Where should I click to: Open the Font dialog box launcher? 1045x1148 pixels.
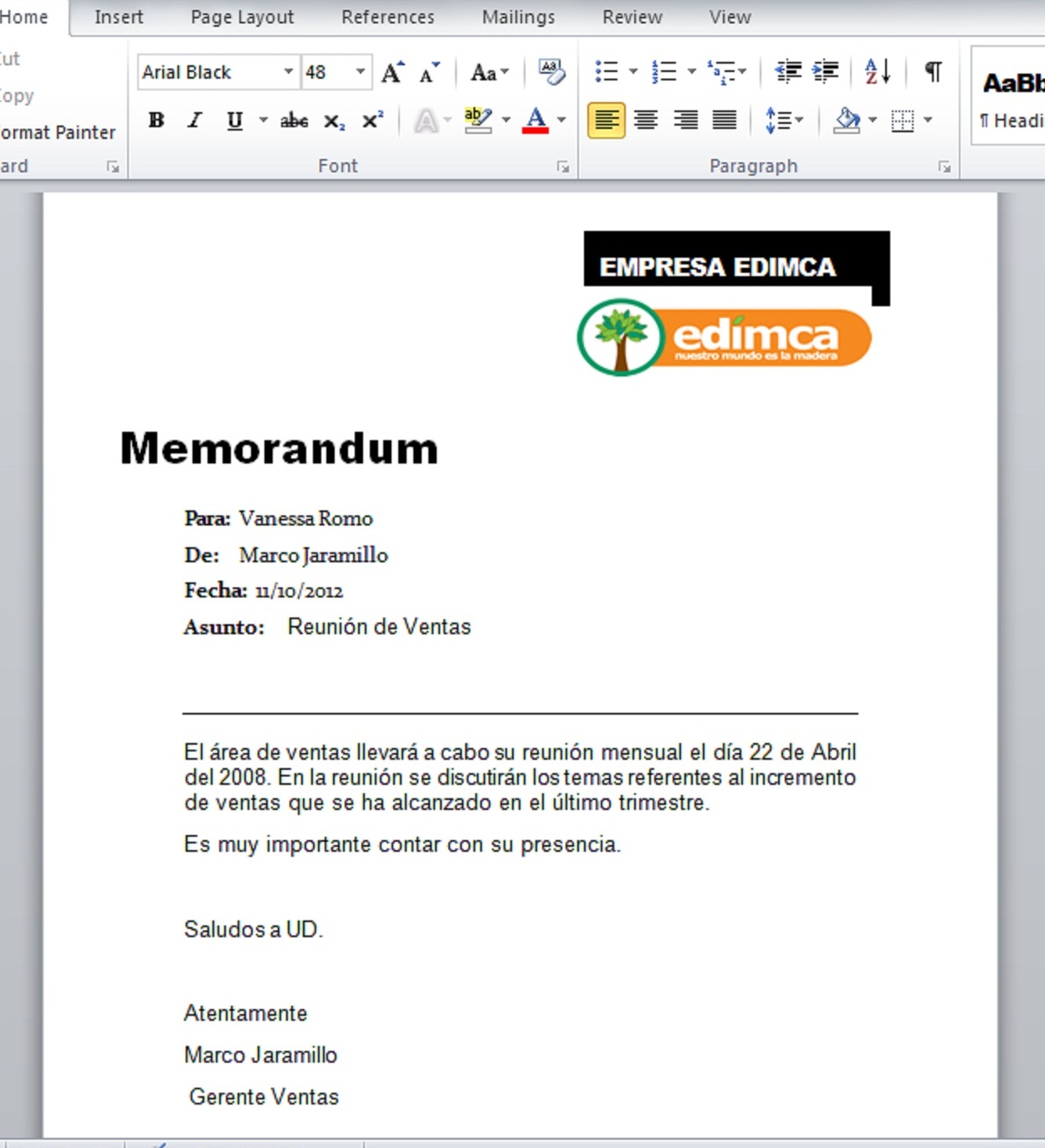tap(564, 167)
